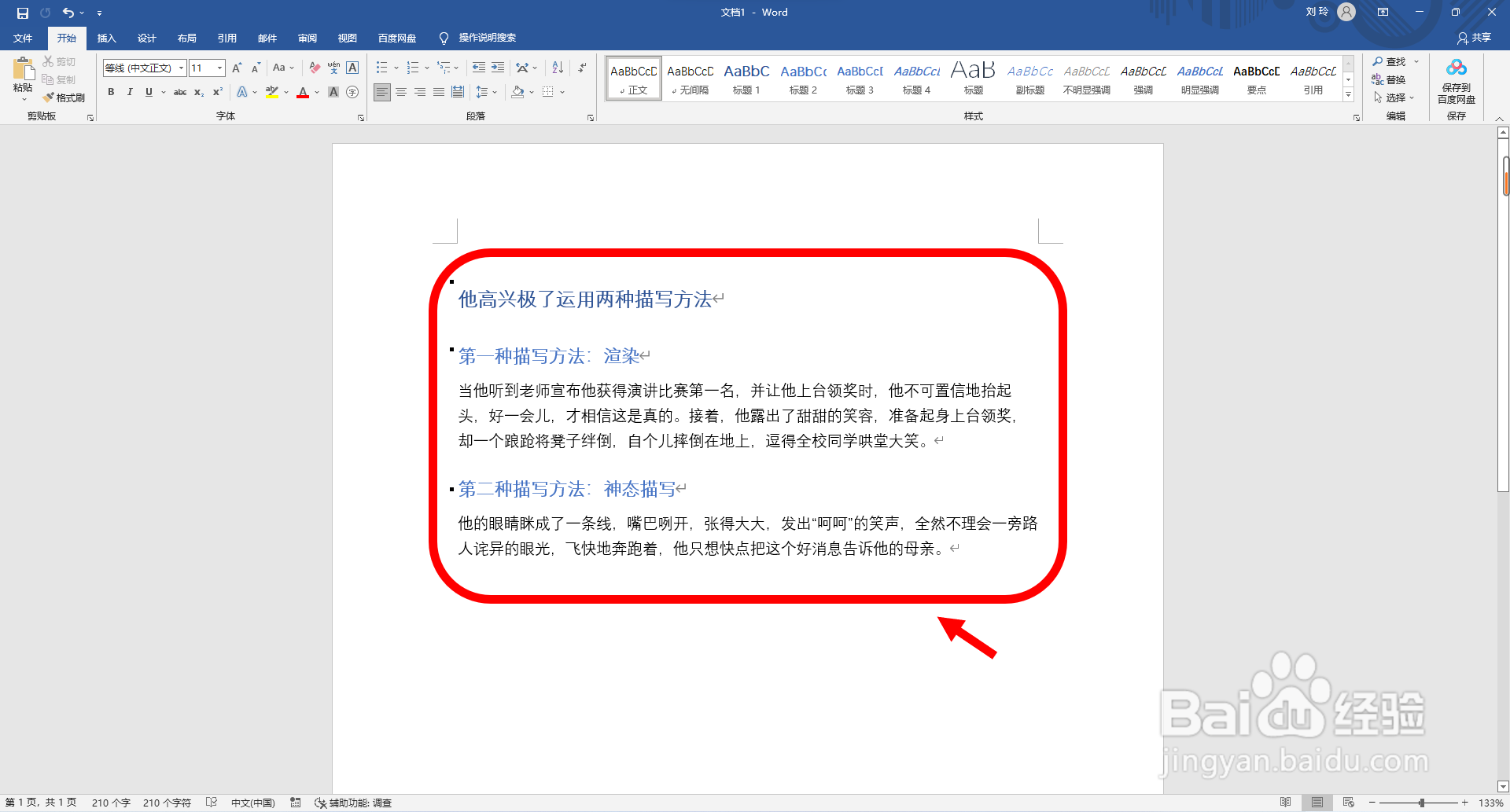This screenshot has height=812, width=1510.
Task: Click the Save icon in title bar
Action: coord(23,13)
